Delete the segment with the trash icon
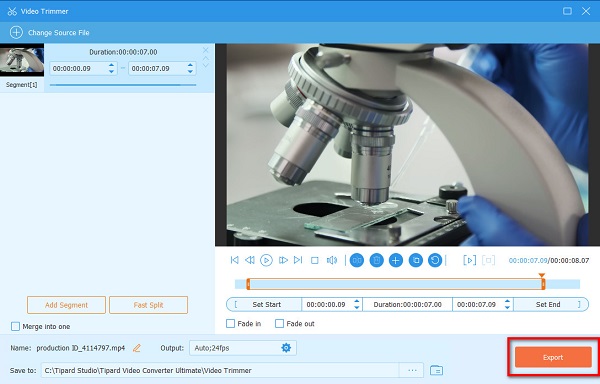 pyautogui.click(x=377, y=260)
